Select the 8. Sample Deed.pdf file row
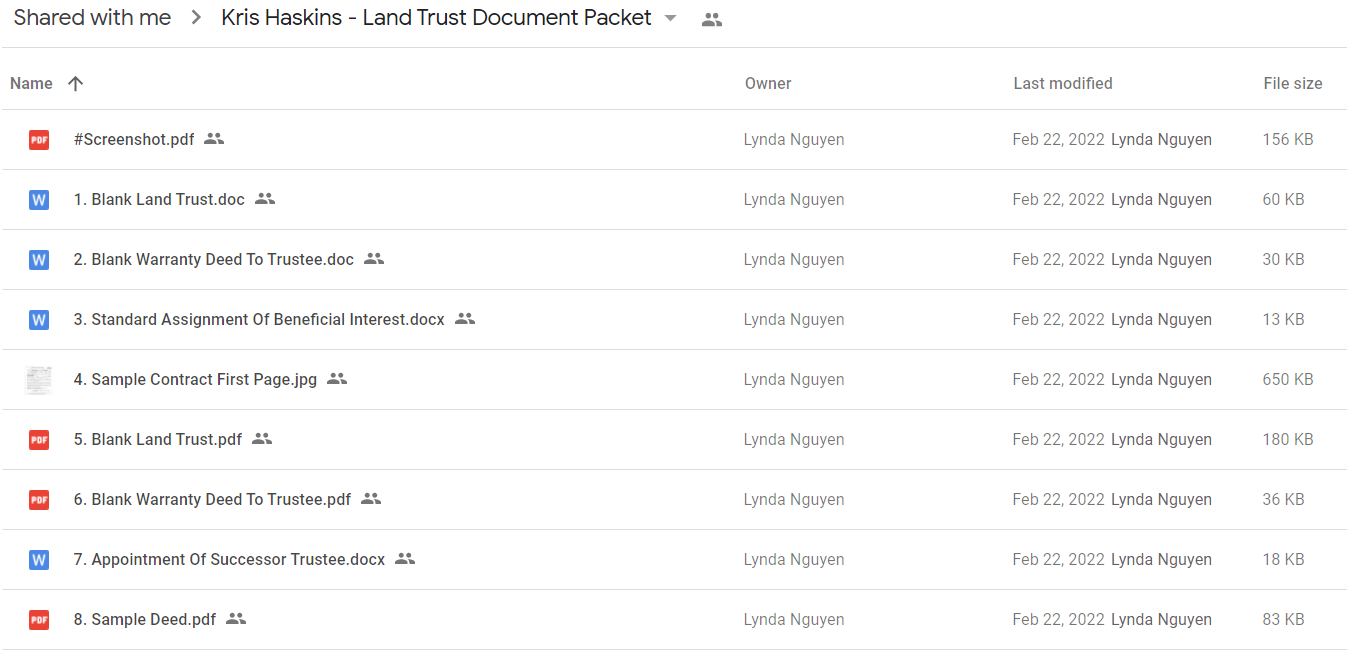Image resolution: width=1347 pixels, height=650 pixels. [673, 620]
